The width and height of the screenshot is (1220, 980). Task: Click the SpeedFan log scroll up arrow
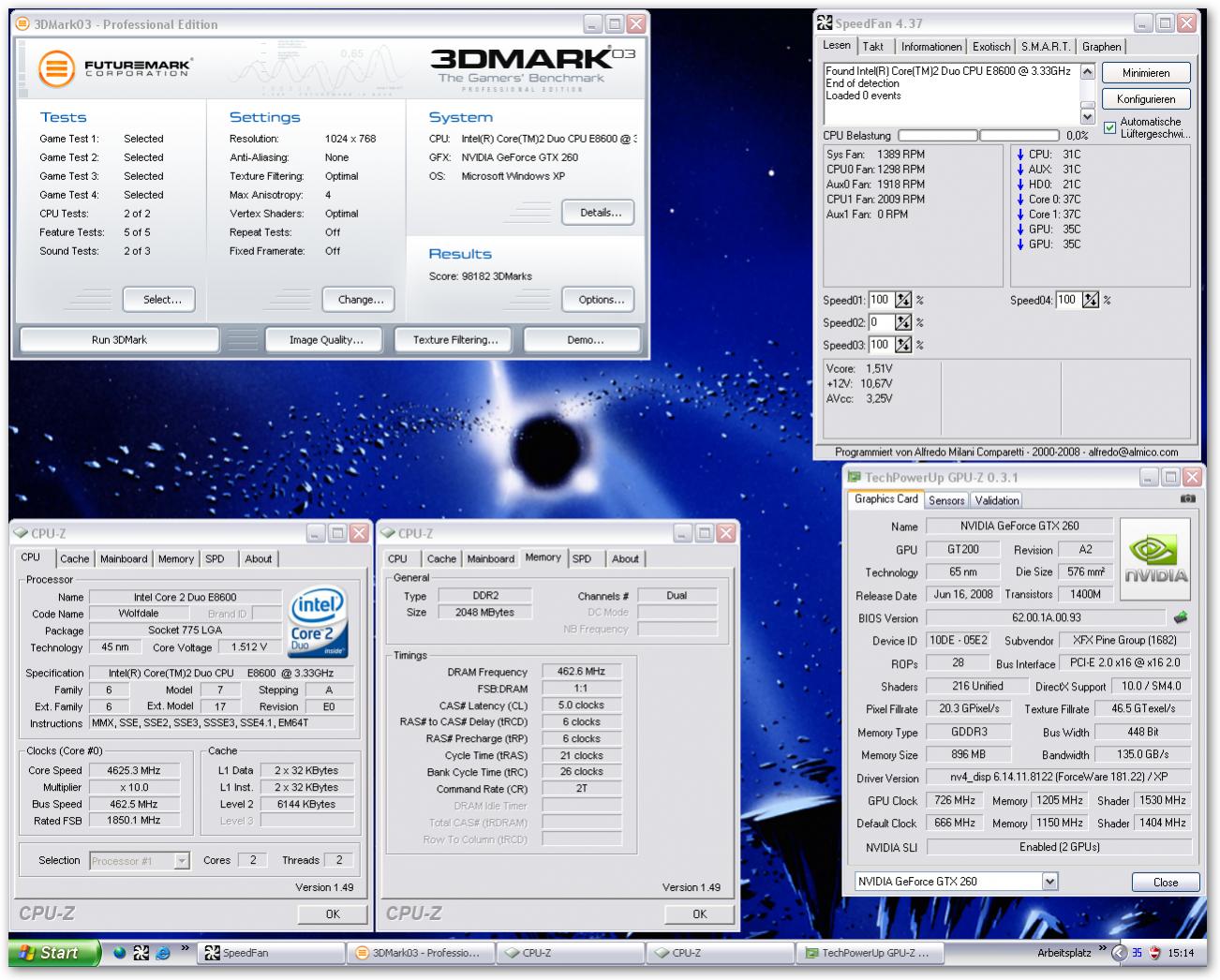coord(1087,71)
